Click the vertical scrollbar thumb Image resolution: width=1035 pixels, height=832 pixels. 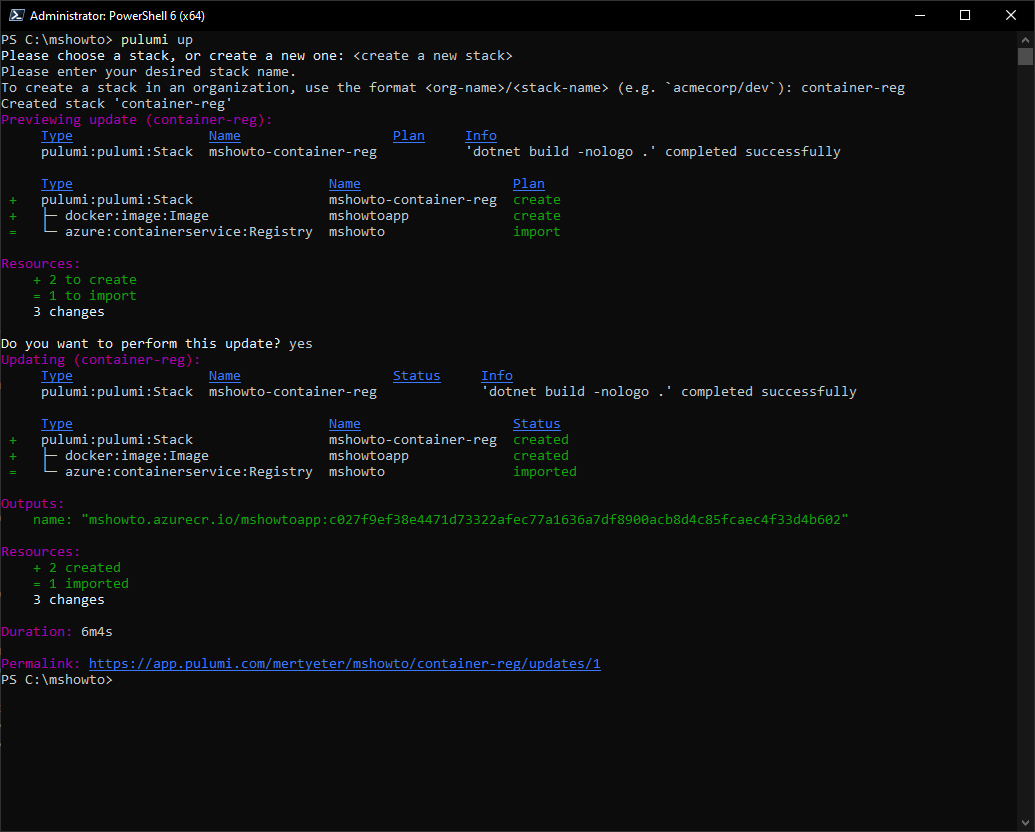pos(1025,56)
